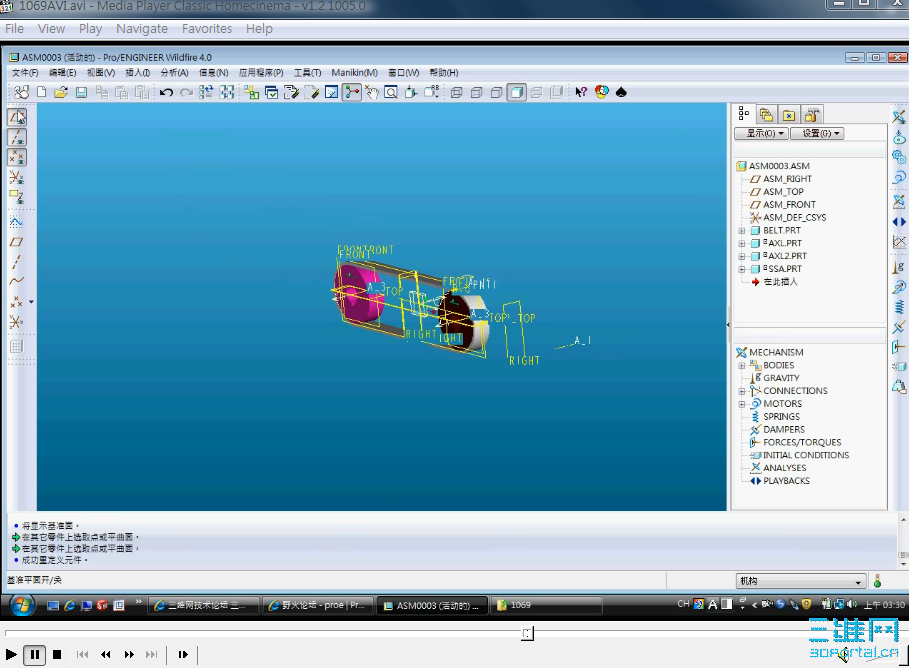Switch to the model tree tab icon
The height and width of the screenshot is (668, 909).
coord(744,114)
